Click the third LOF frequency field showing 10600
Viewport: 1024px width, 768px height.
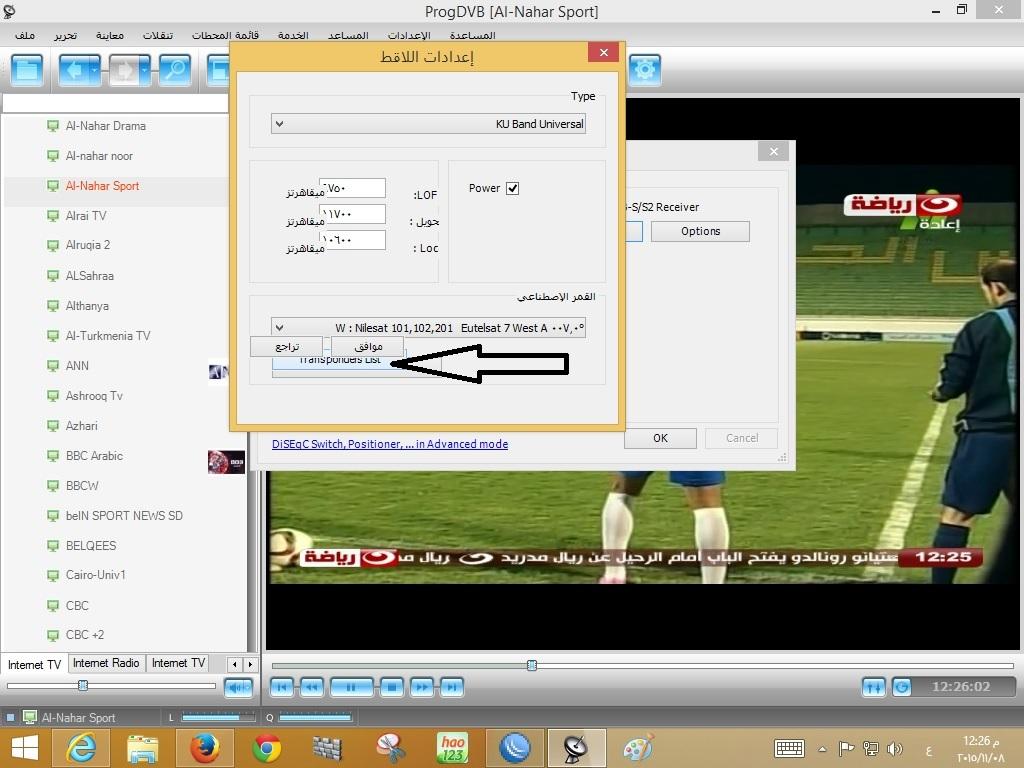(x=353, y=240)
